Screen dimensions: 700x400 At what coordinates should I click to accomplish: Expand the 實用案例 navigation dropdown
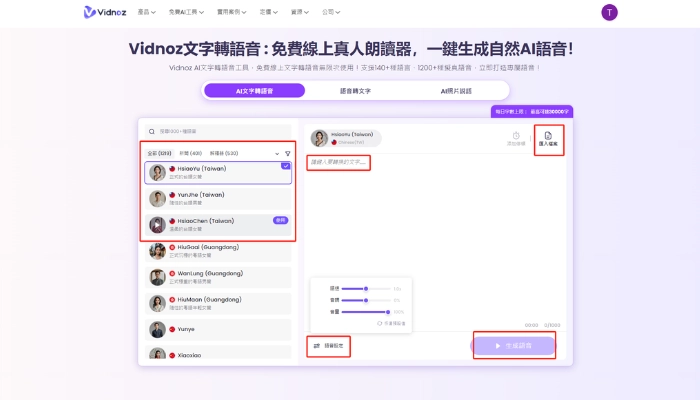(x=231, y=12)
